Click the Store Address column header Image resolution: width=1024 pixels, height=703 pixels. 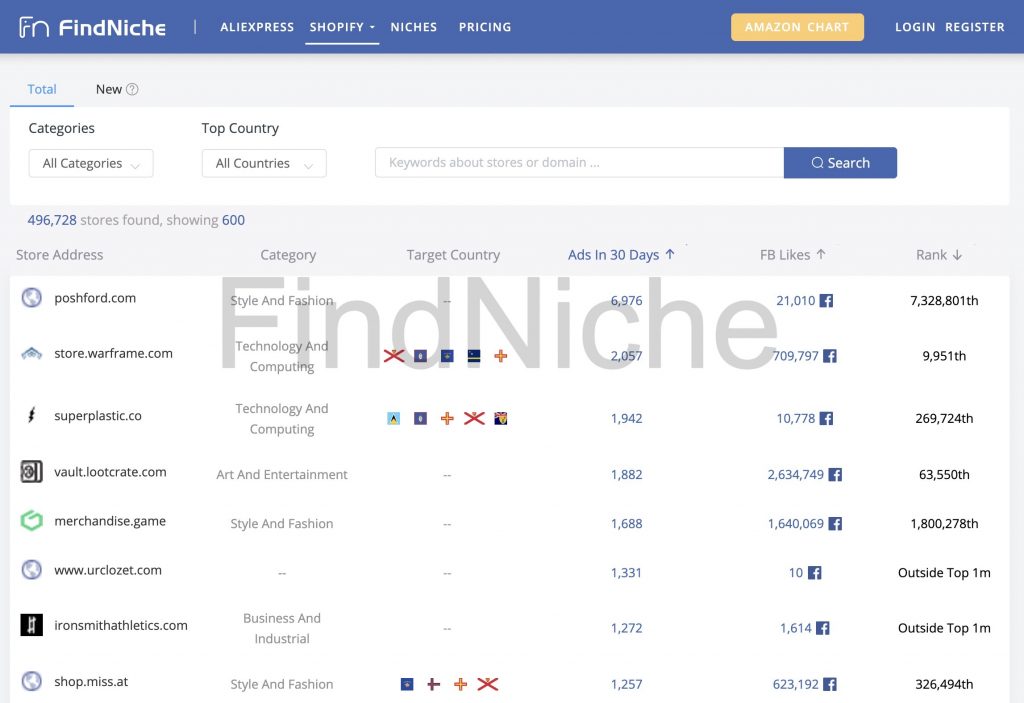click(x=59, y=255)
